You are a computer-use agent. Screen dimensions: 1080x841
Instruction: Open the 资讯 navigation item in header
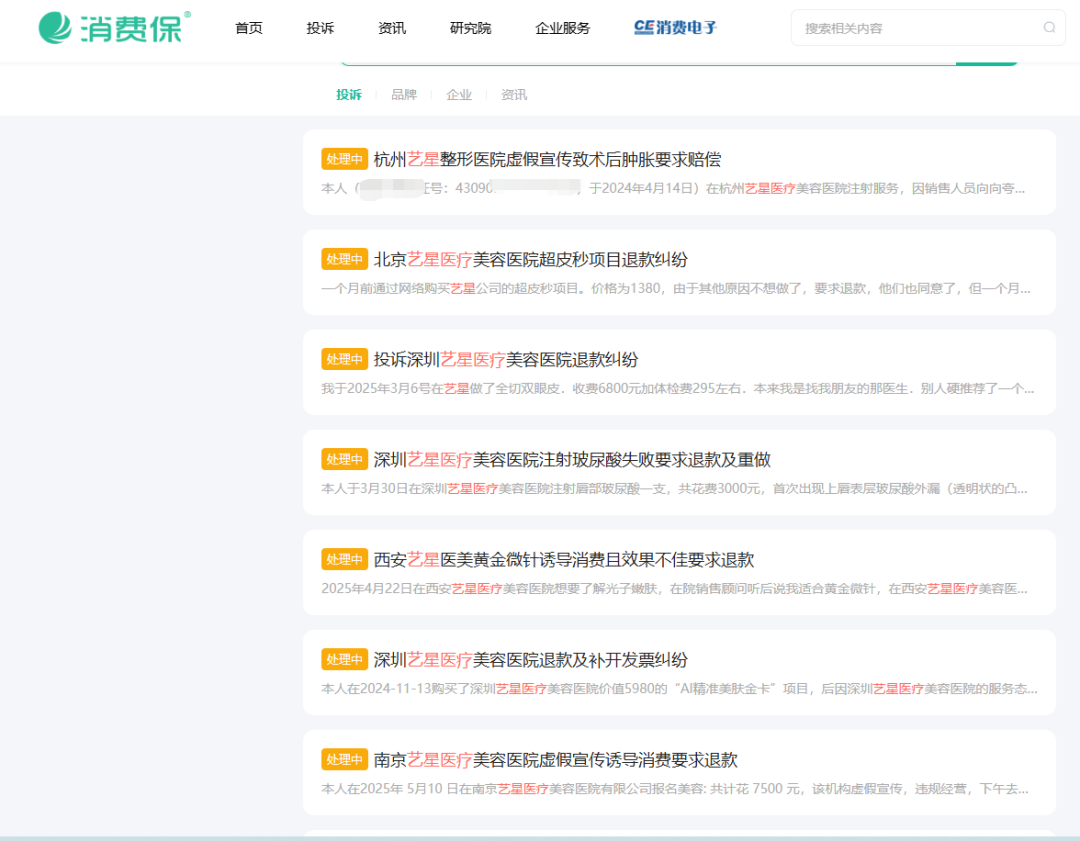(392, 28)
